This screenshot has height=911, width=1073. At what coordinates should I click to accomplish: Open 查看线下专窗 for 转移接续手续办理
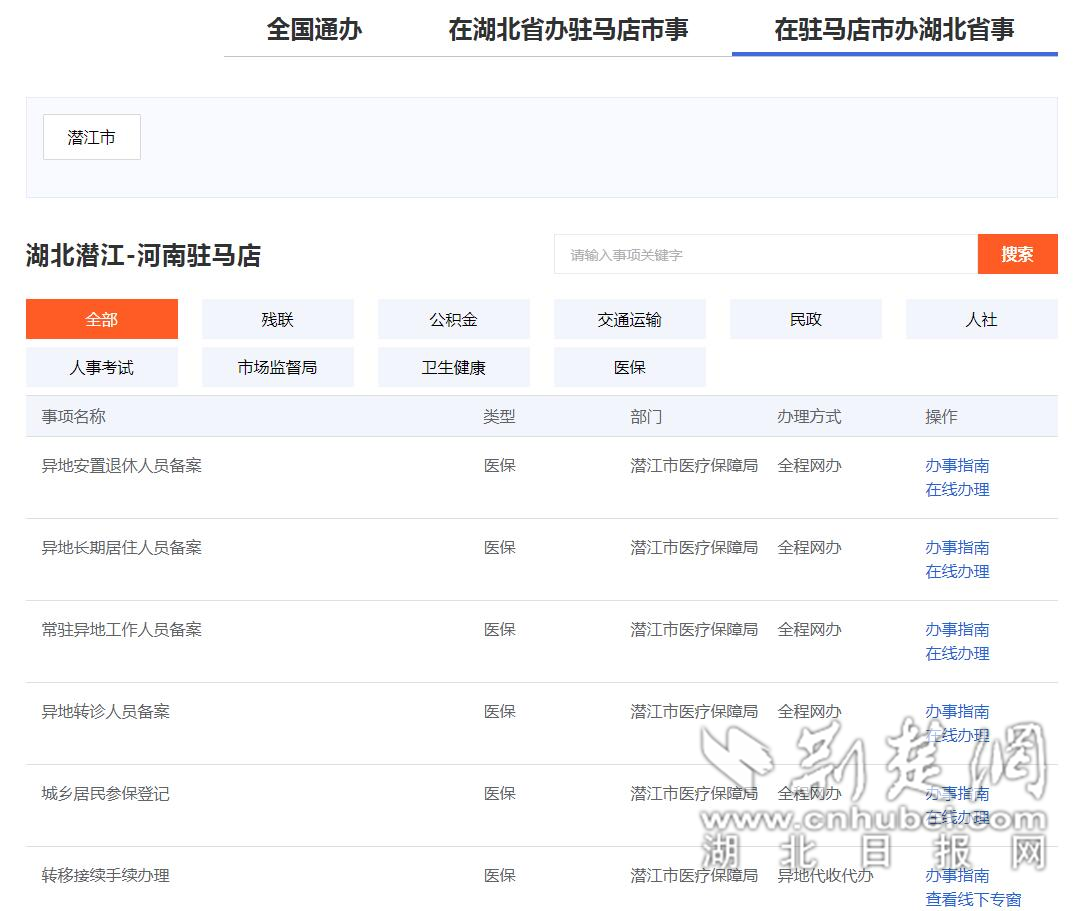pos(973,899)
